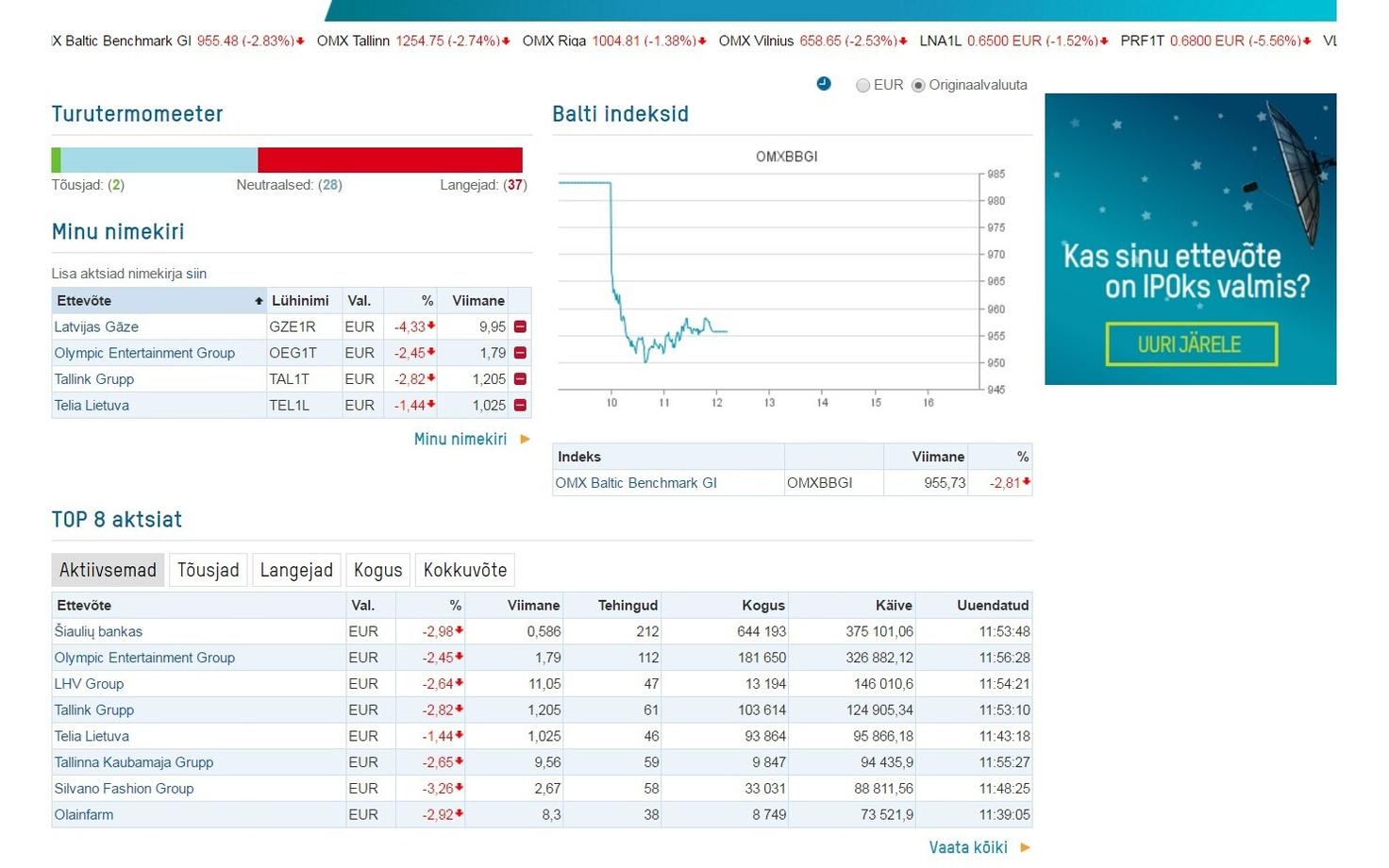
Task: Open the Langejad tab
Action: tap(296, 570)
